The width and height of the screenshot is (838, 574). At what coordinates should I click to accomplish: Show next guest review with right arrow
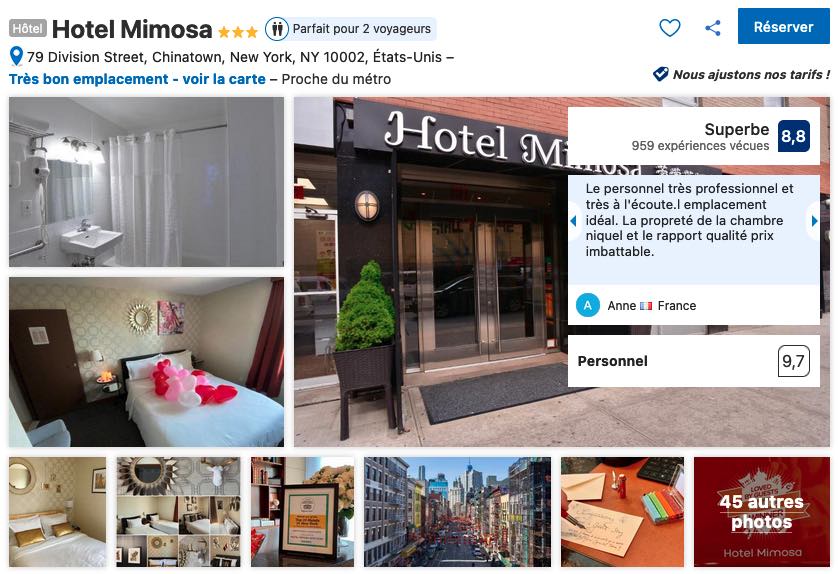click(x=813, y=220)
